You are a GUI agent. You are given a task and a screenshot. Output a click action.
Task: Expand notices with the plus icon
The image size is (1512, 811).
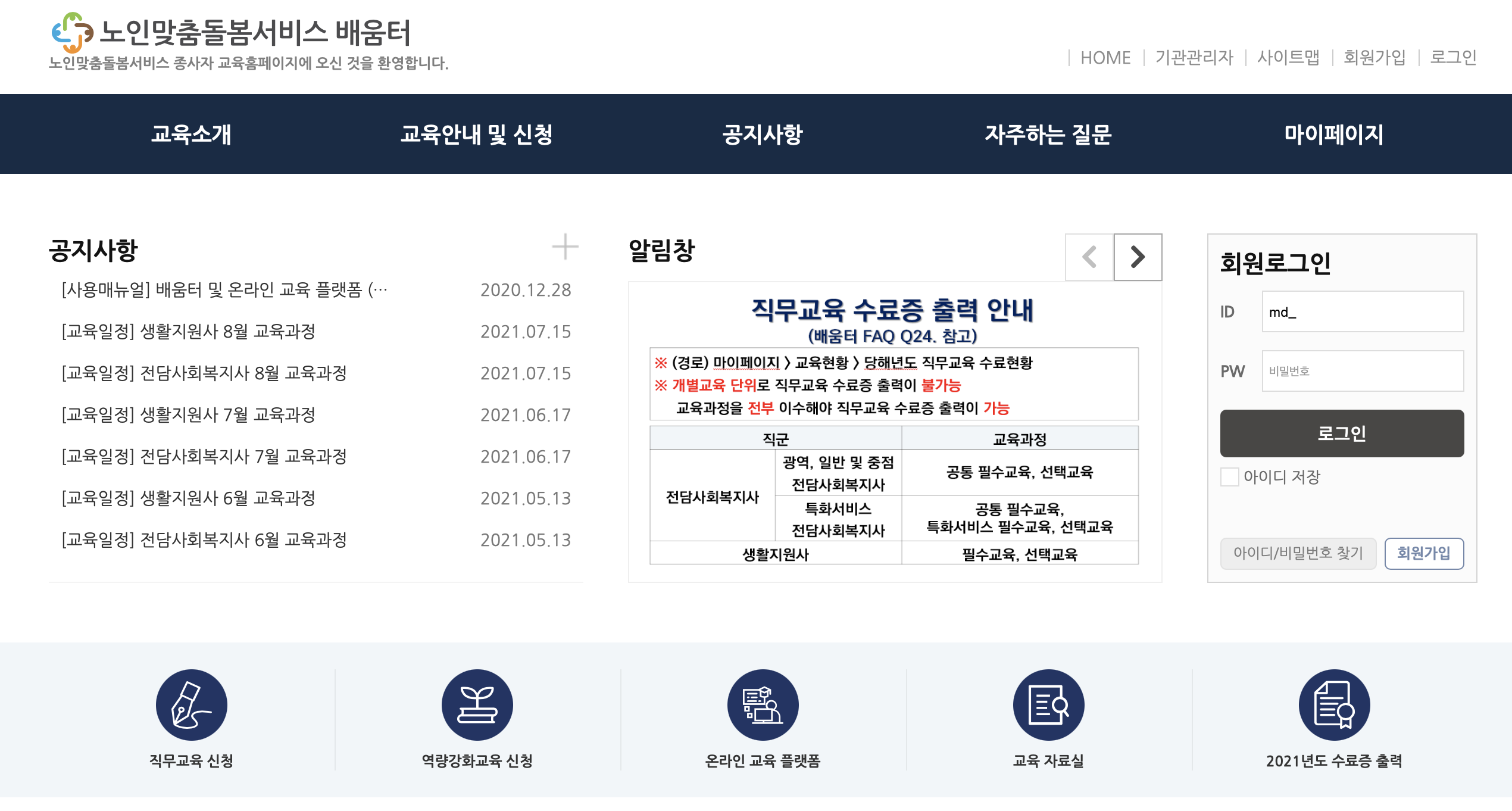565,247
